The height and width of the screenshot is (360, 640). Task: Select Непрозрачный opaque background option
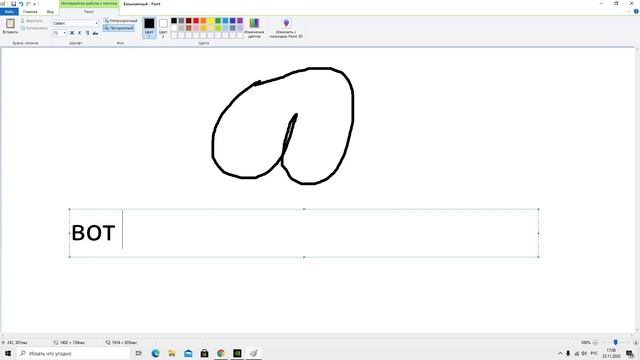120,20
